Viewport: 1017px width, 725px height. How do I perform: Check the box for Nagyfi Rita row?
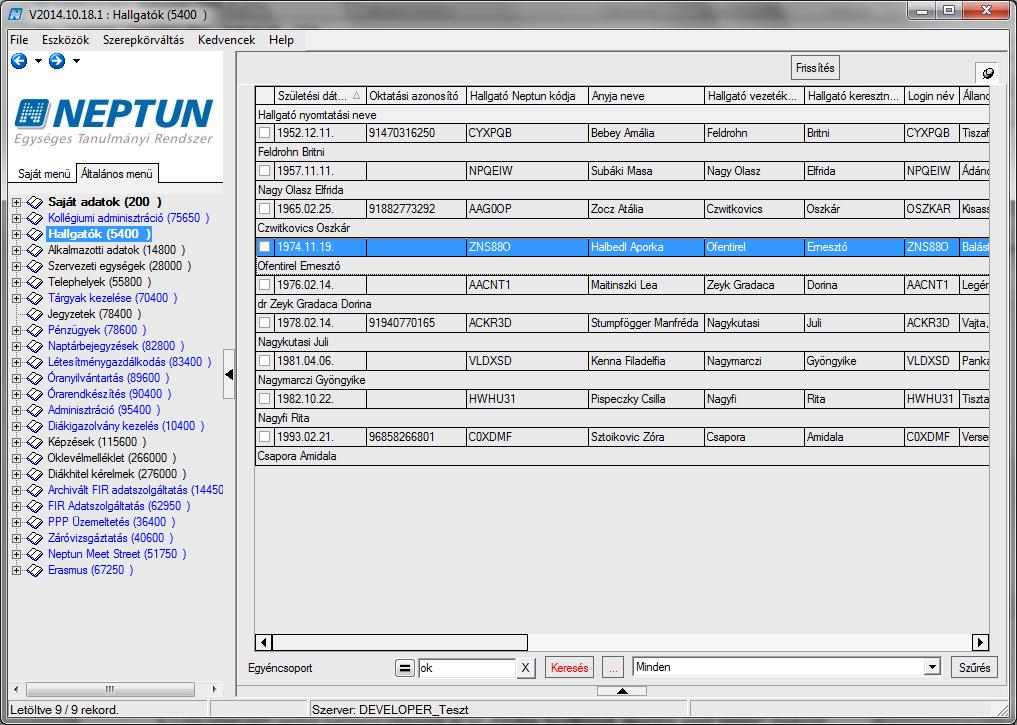click(265, 399)
